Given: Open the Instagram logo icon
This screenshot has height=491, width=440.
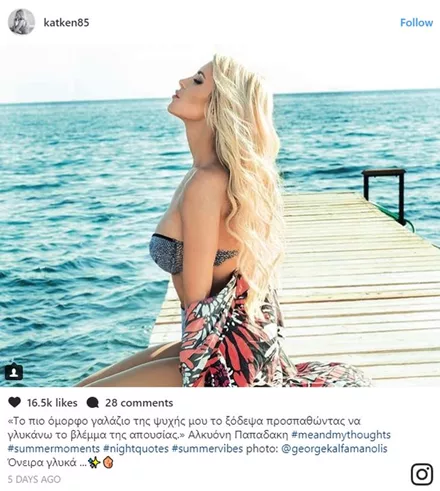Looking at the screenshot, I should [422, 474].
